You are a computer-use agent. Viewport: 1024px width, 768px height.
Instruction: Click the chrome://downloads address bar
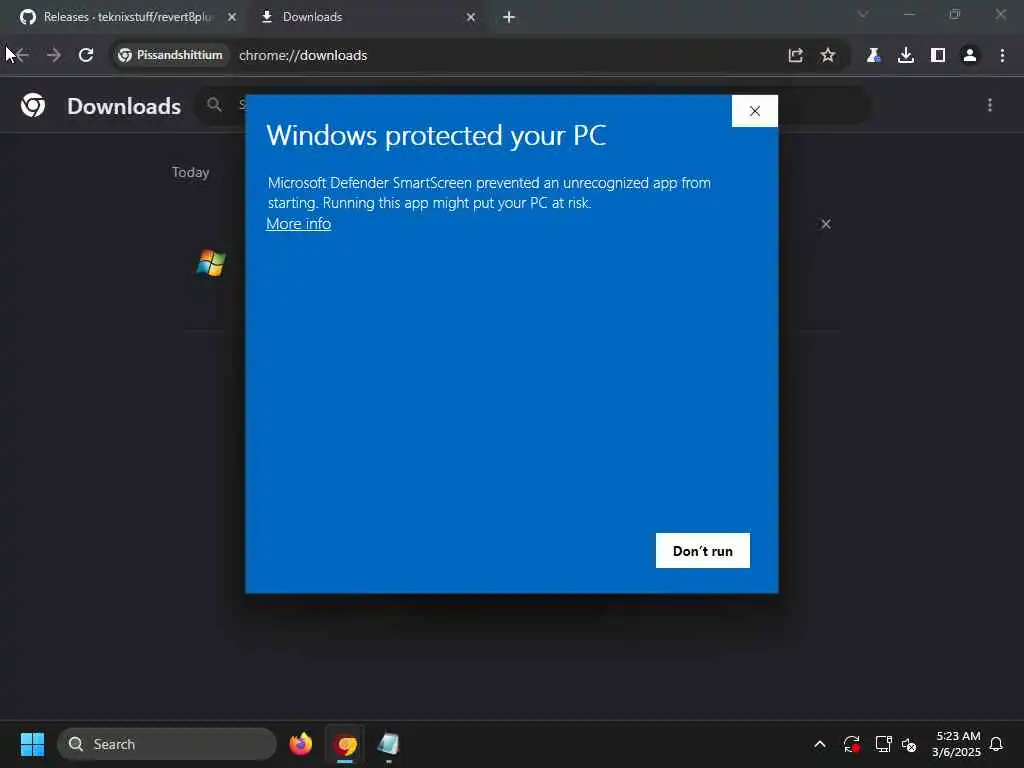(303, 56)
